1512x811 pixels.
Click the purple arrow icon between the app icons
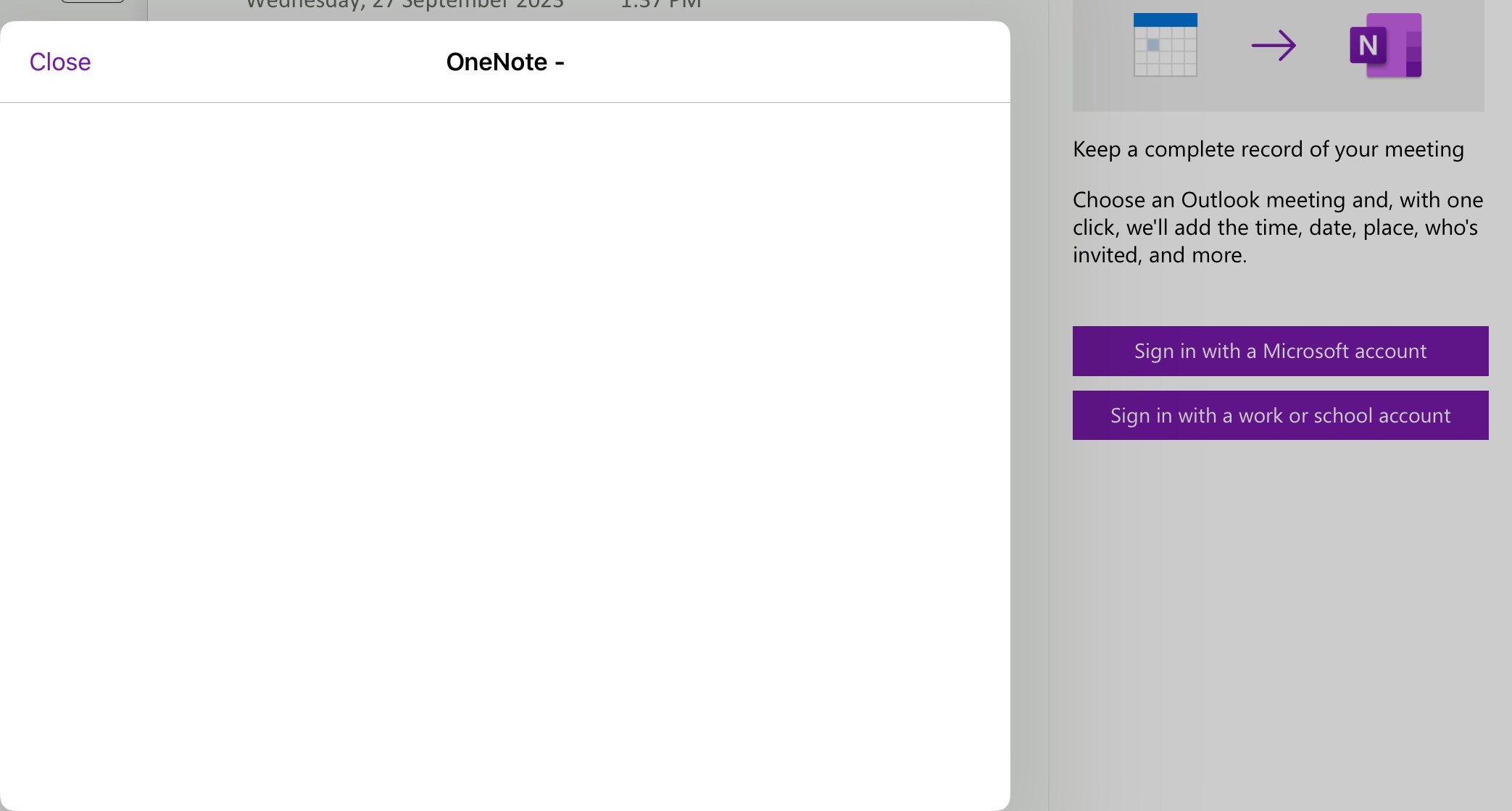coord(1274,45)
